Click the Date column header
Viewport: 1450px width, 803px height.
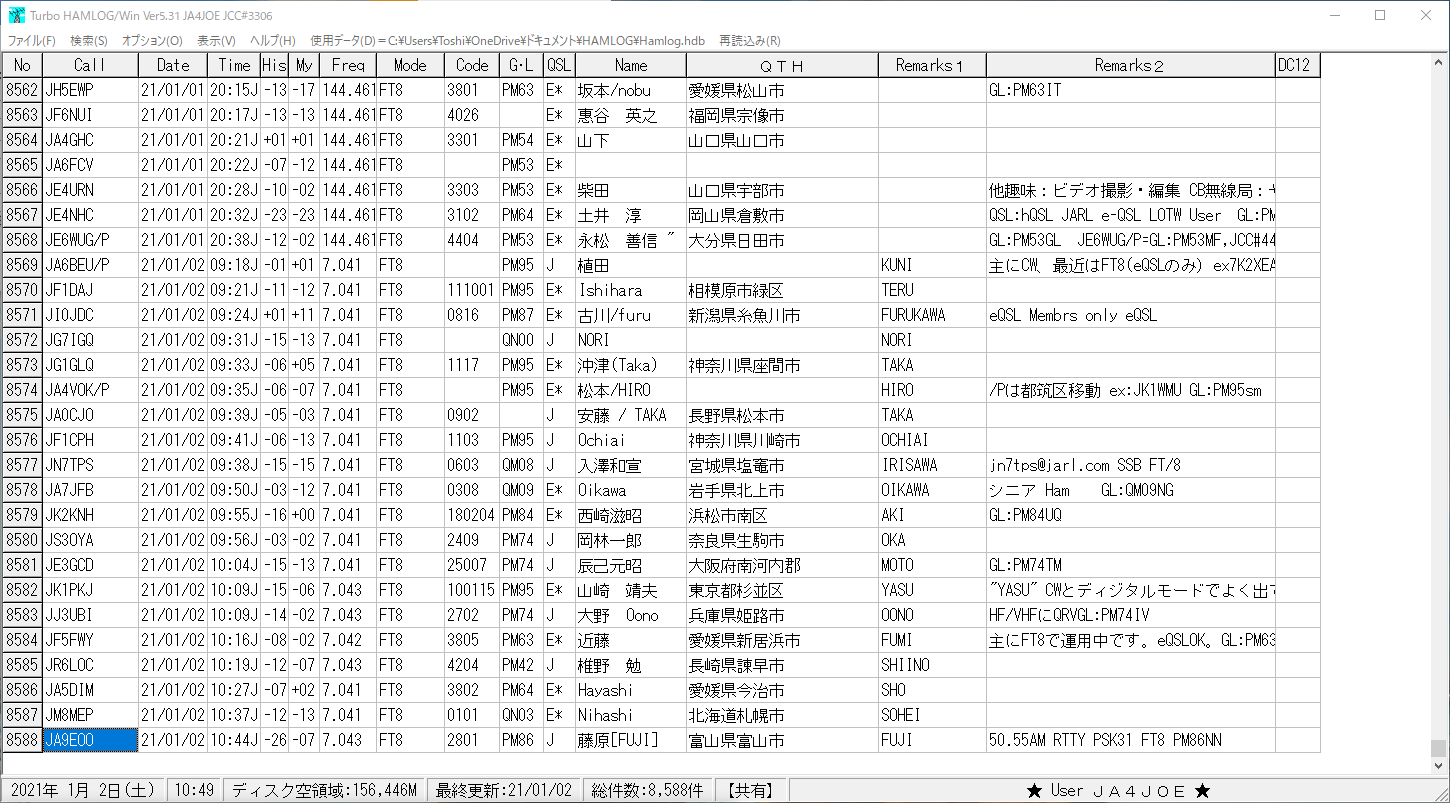tap(173, 65)
